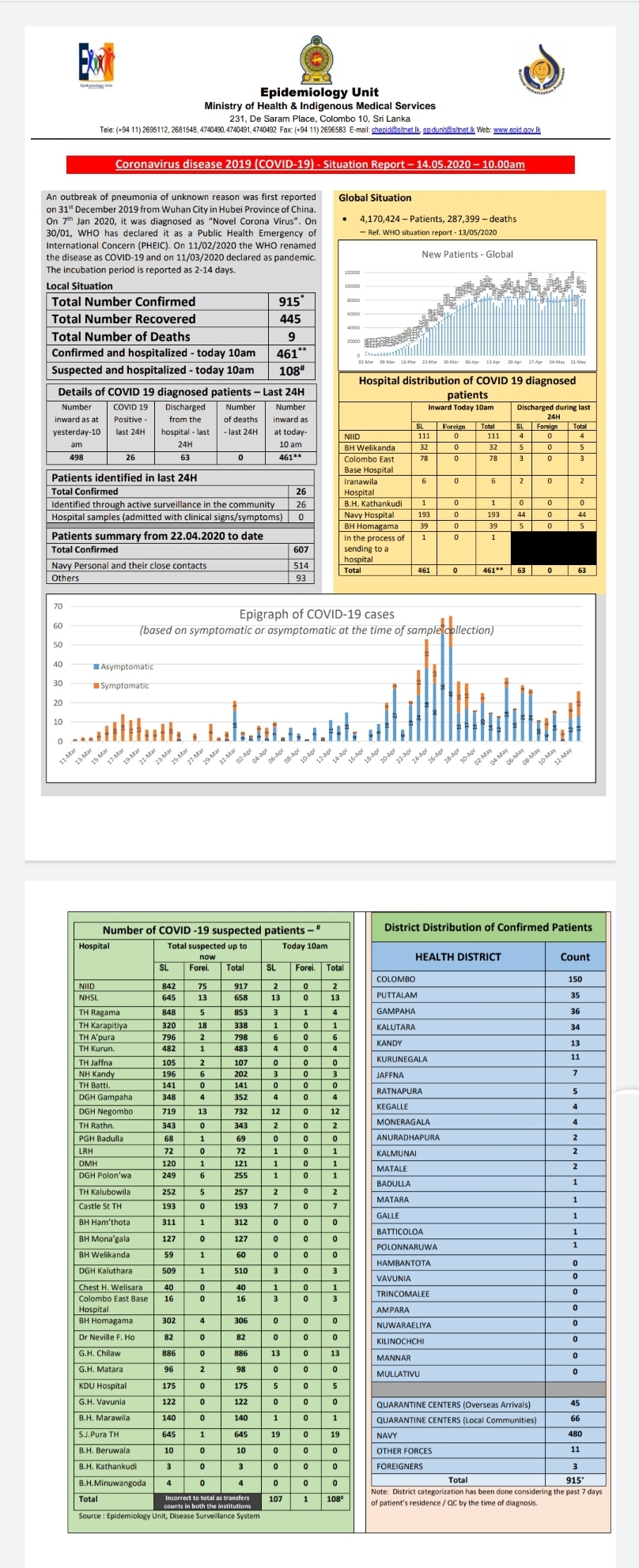This screenshot has height=1568, width=639.
Task: Select Confirmed and hospitalized - today 10am row
Action: (180, 353)
